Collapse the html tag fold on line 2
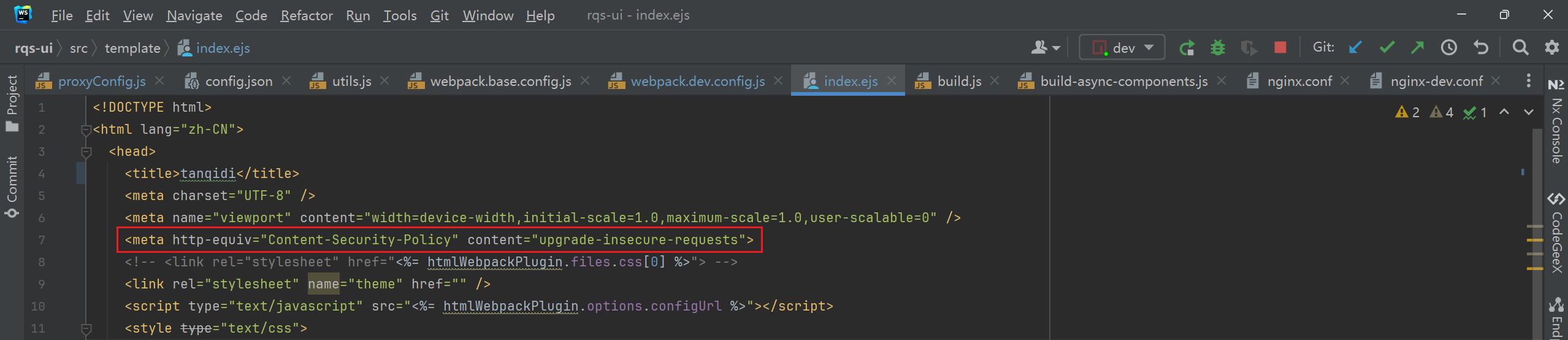The height and width of the screenshot is (340, 1568). click(x=86, y=129)
